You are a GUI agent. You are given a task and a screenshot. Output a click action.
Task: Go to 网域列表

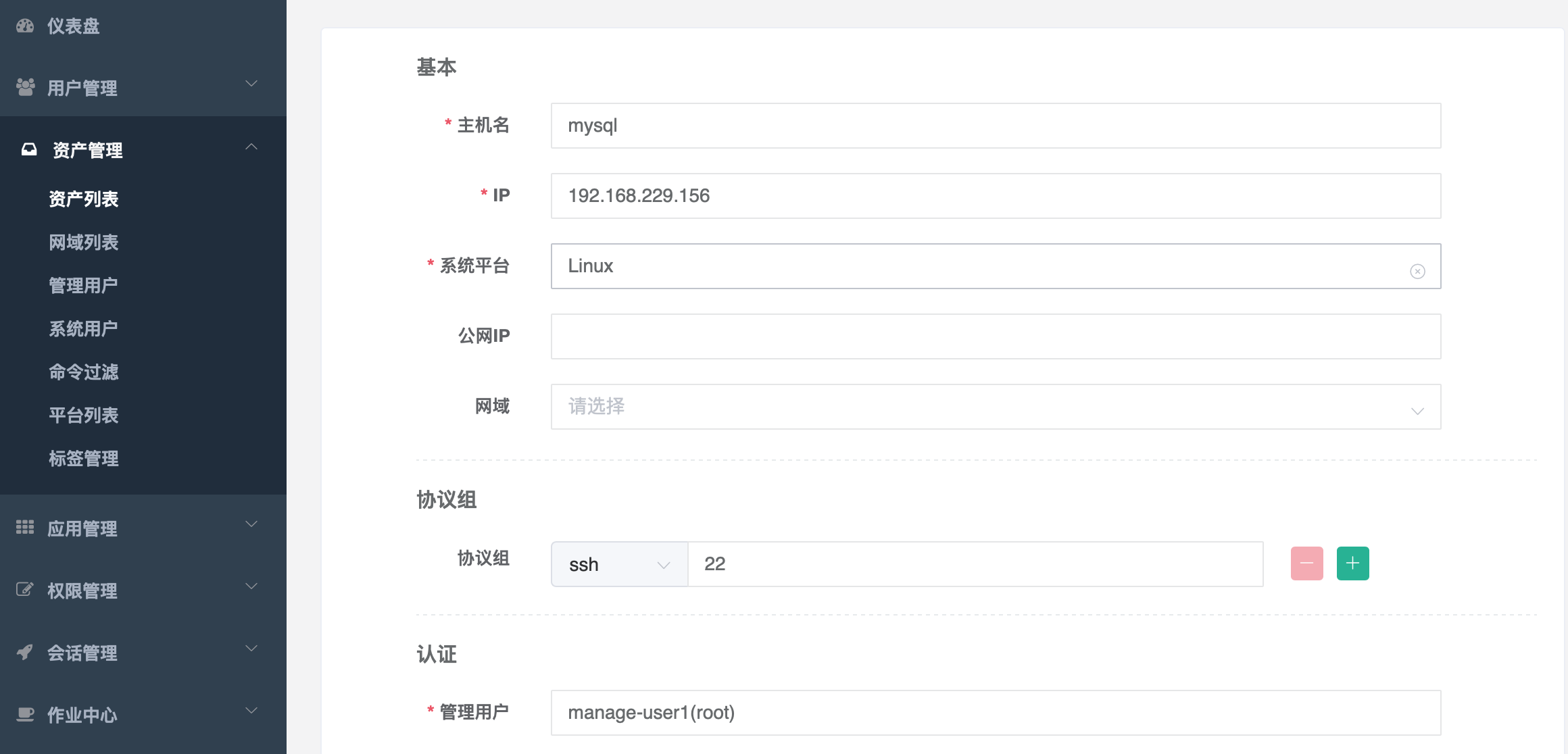[84, 243]
